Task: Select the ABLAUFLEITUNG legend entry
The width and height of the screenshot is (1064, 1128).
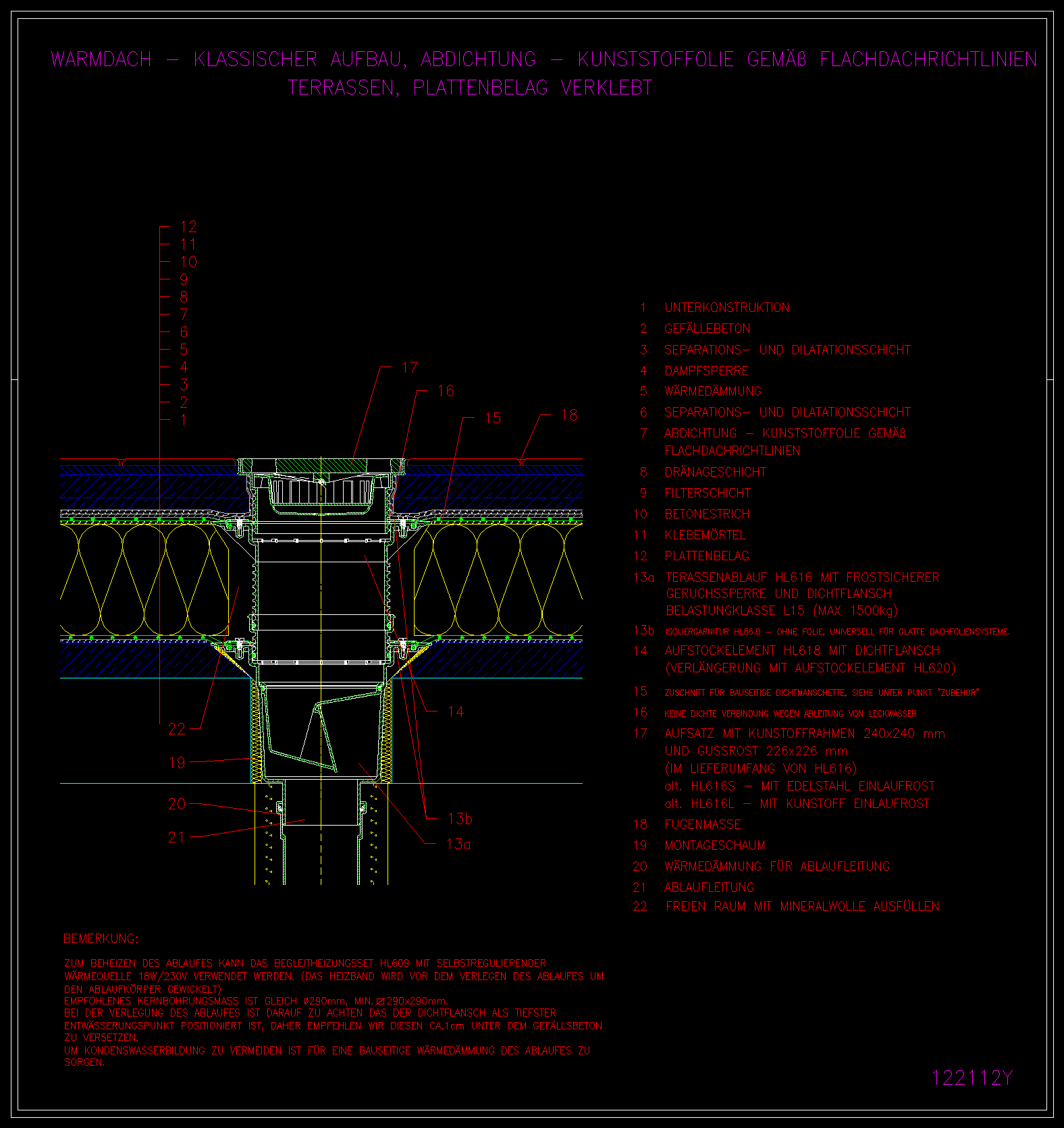Action: click(x=709, y=887)
